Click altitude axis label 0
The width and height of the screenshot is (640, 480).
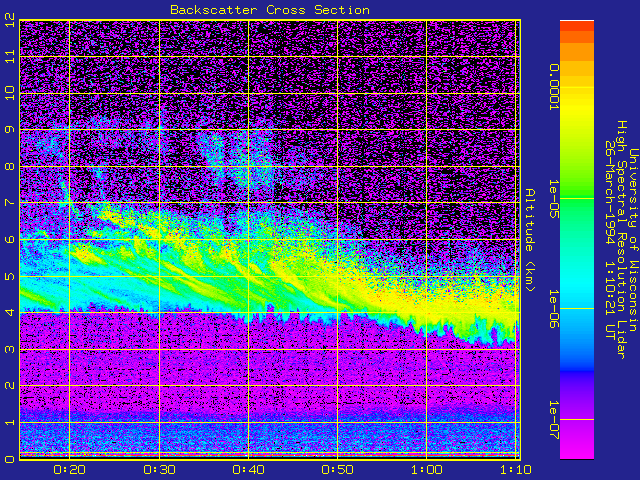click(10, 459)
